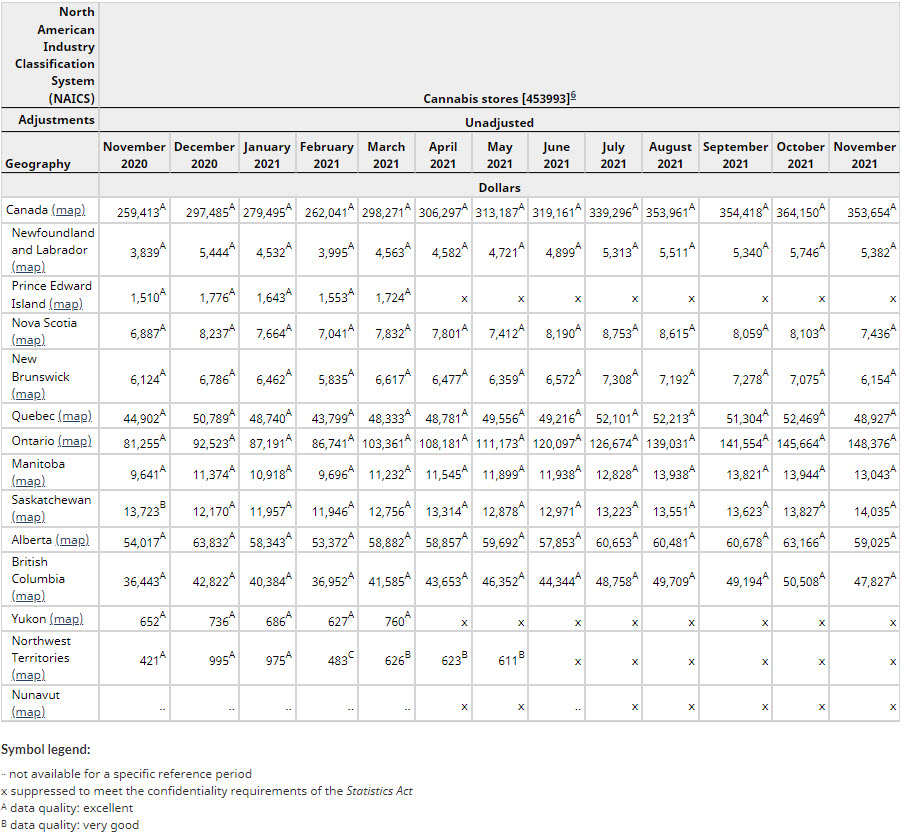Open the map link for Canada

point(68,210)
